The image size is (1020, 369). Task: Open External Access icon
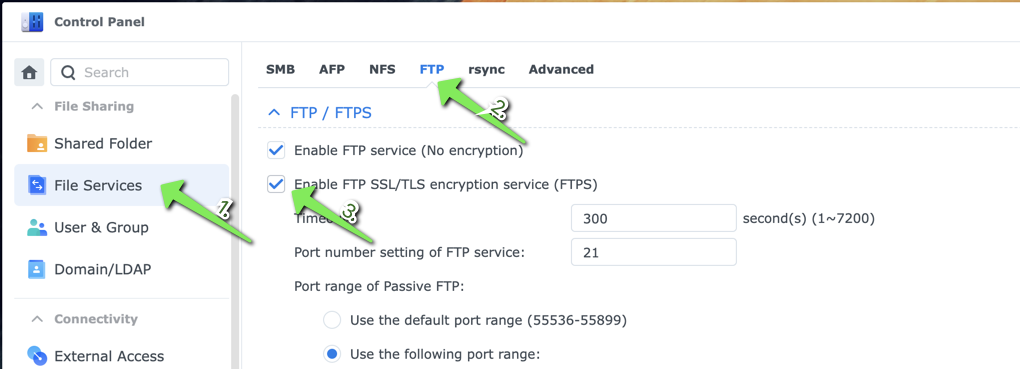pyautogui.click(x=37, y=356)
